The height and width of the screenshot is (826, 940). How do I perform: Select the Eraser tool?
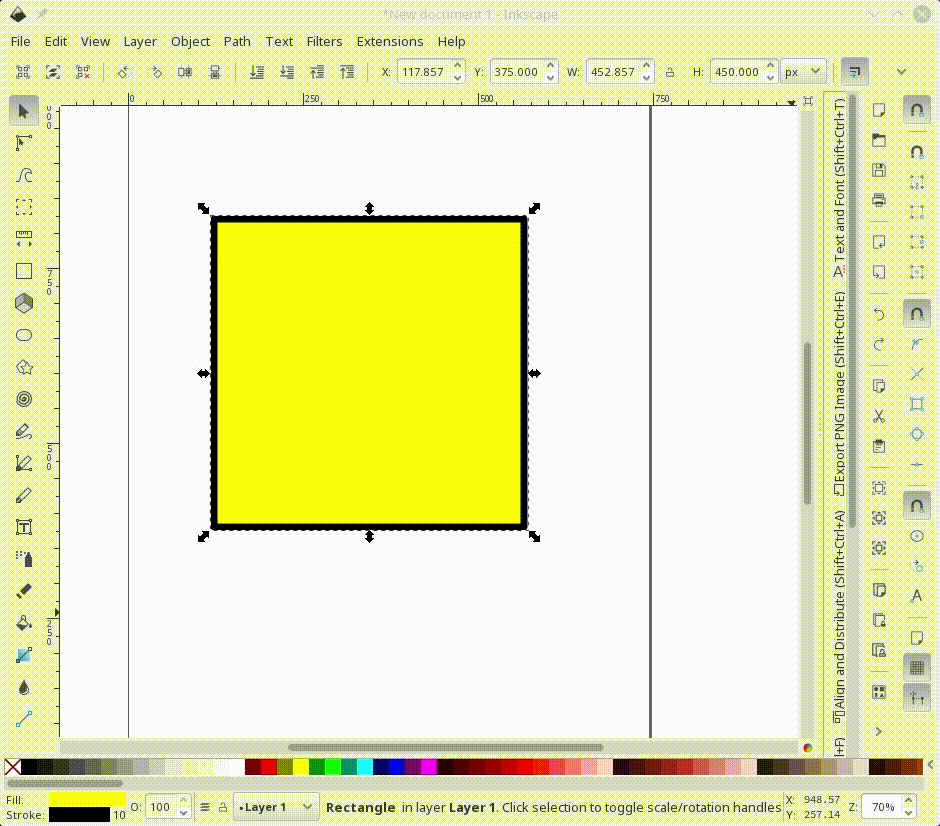point(23,591)
